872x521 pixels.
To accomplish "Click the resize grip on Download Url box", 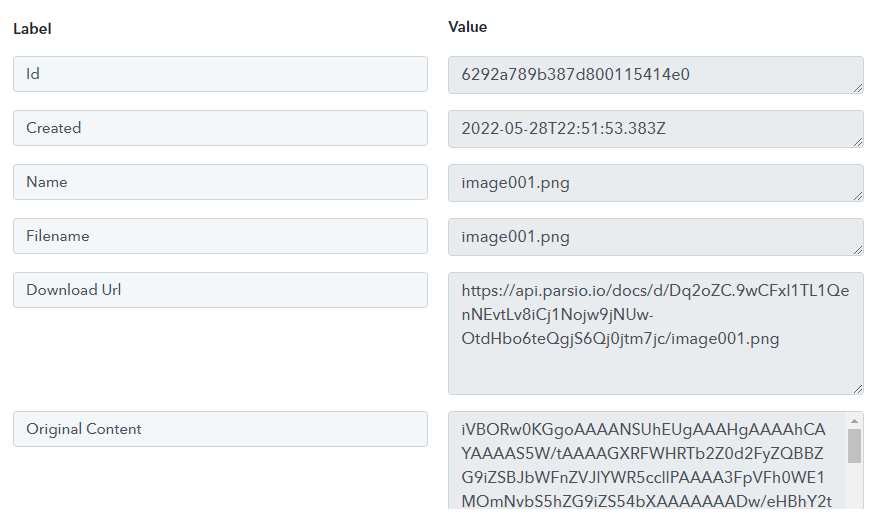I will point(858,389).
